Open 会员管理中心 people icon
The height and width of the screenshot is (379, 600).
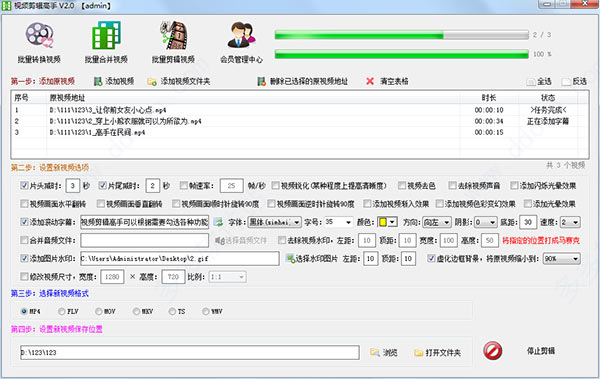[x=241, y=35]
